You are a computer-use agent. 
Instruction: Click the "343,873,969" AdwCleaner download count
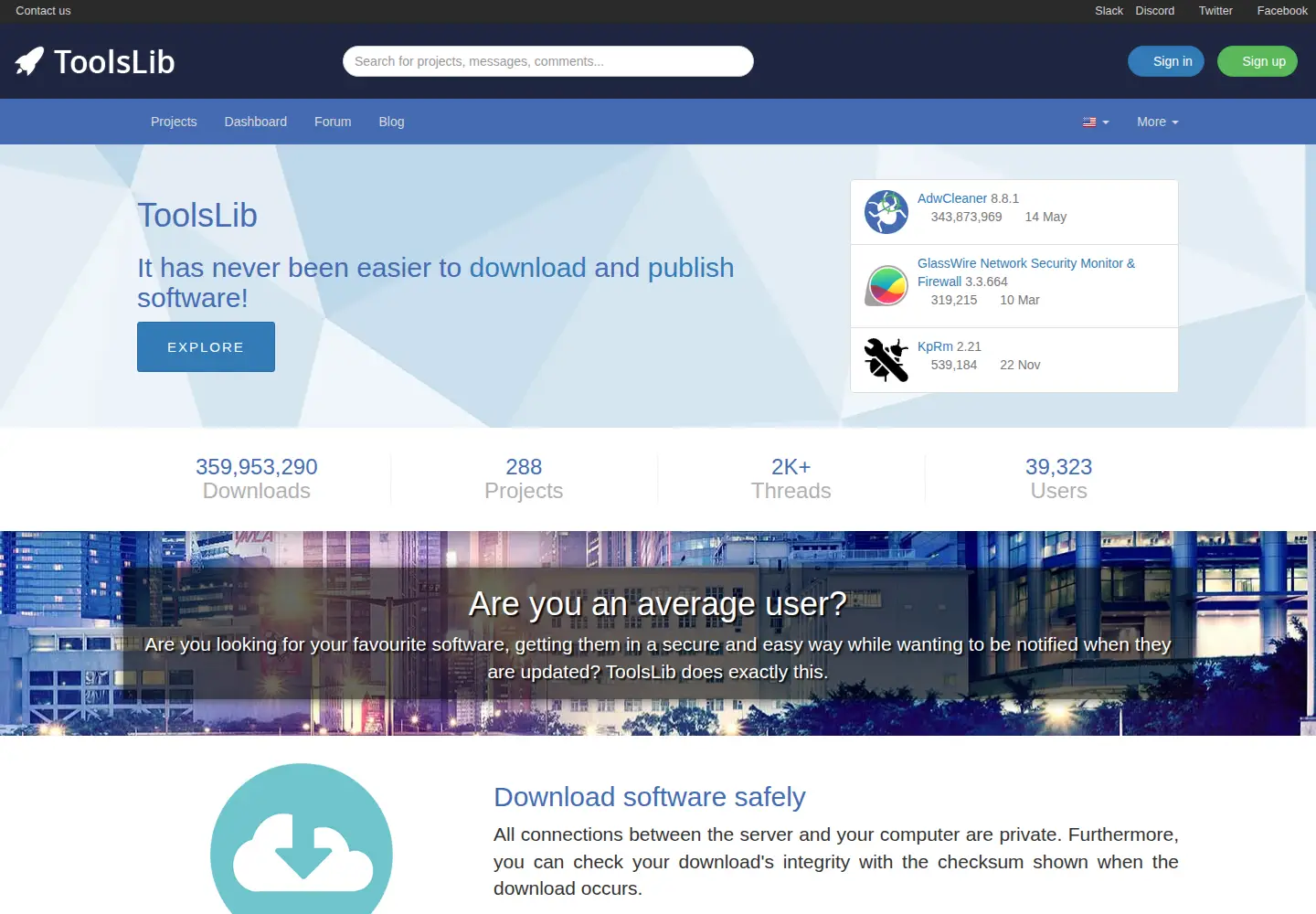967,217
